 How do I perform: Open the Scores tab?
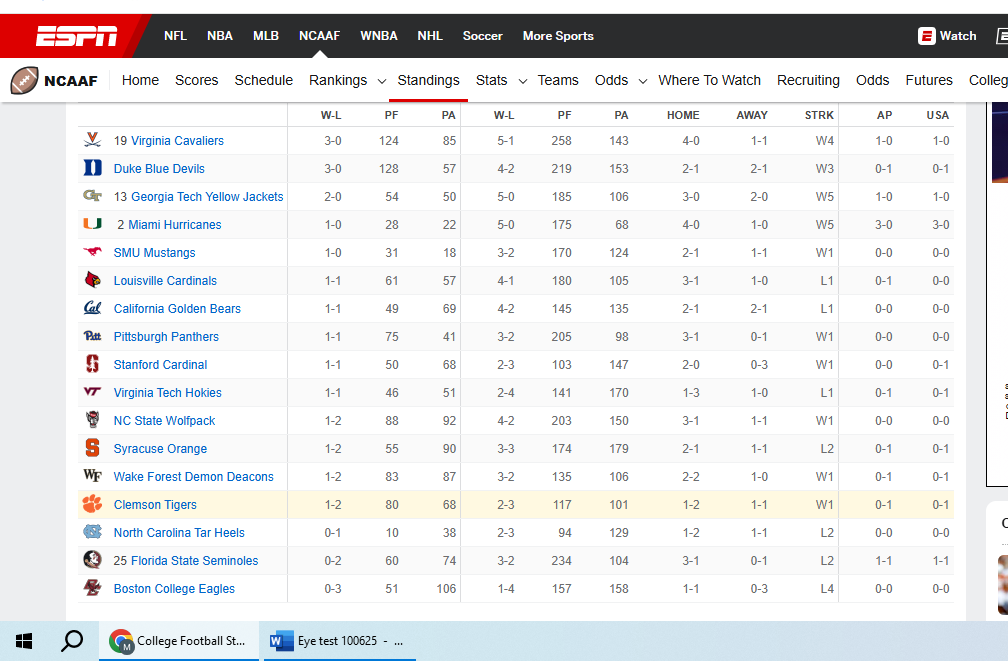click(x=196, y=80)
